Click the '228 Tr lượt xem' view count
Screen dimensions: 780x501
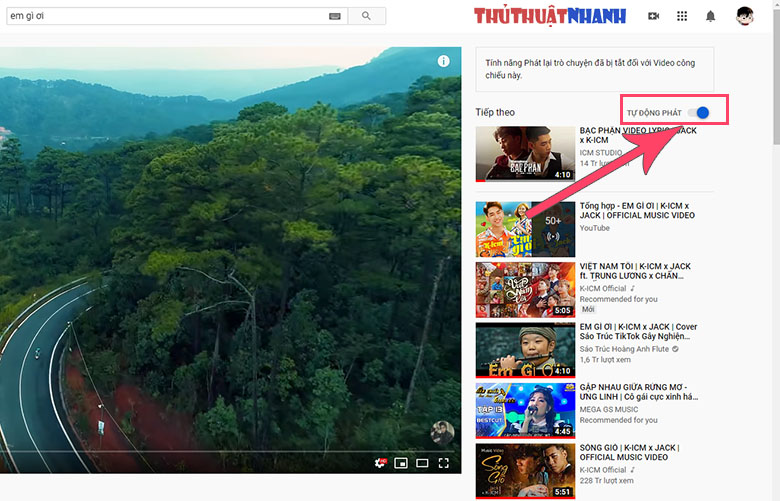[x=606, y=481]
